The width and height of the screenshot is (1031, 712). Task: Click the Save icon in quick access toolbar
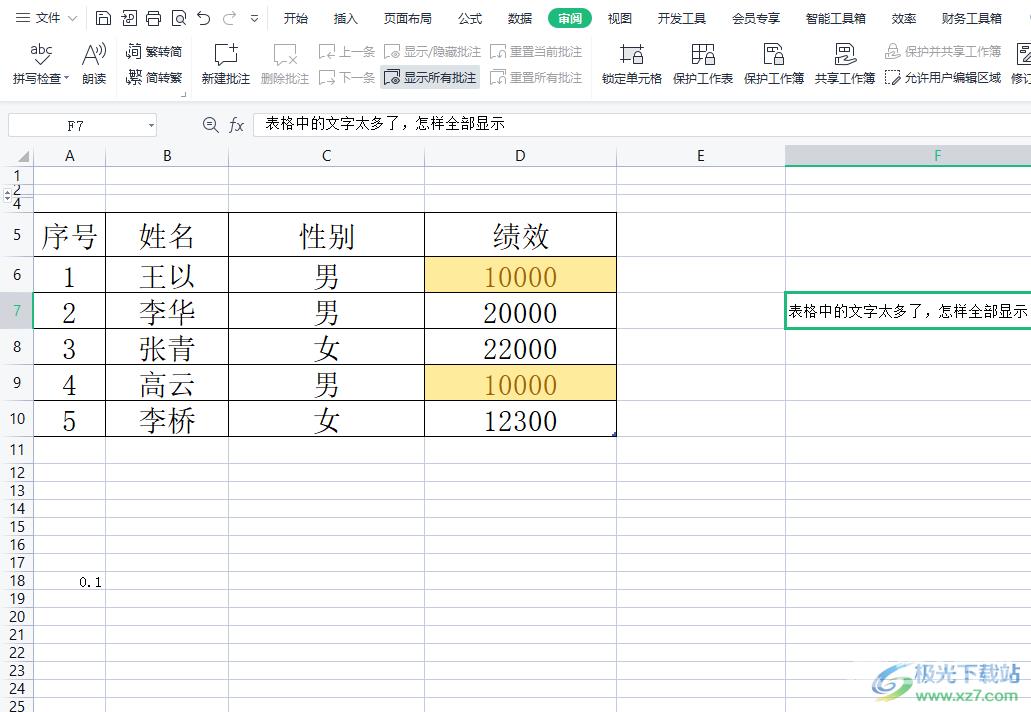pos(103,18)
